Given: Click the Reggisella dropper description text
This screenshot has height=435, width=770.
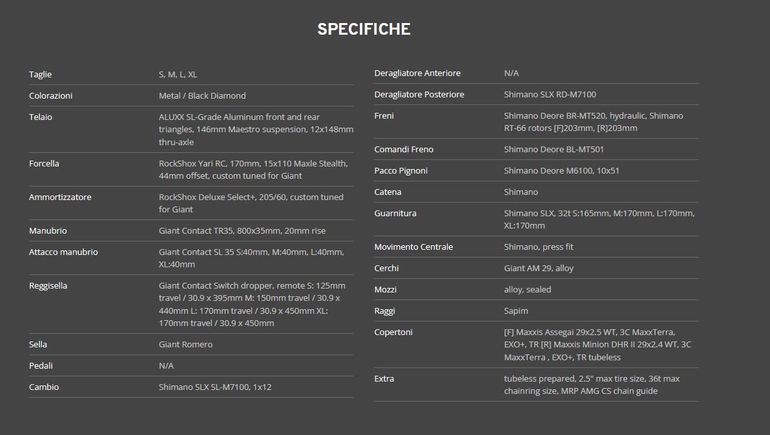Looking at the screenshot, I should 252,304.
